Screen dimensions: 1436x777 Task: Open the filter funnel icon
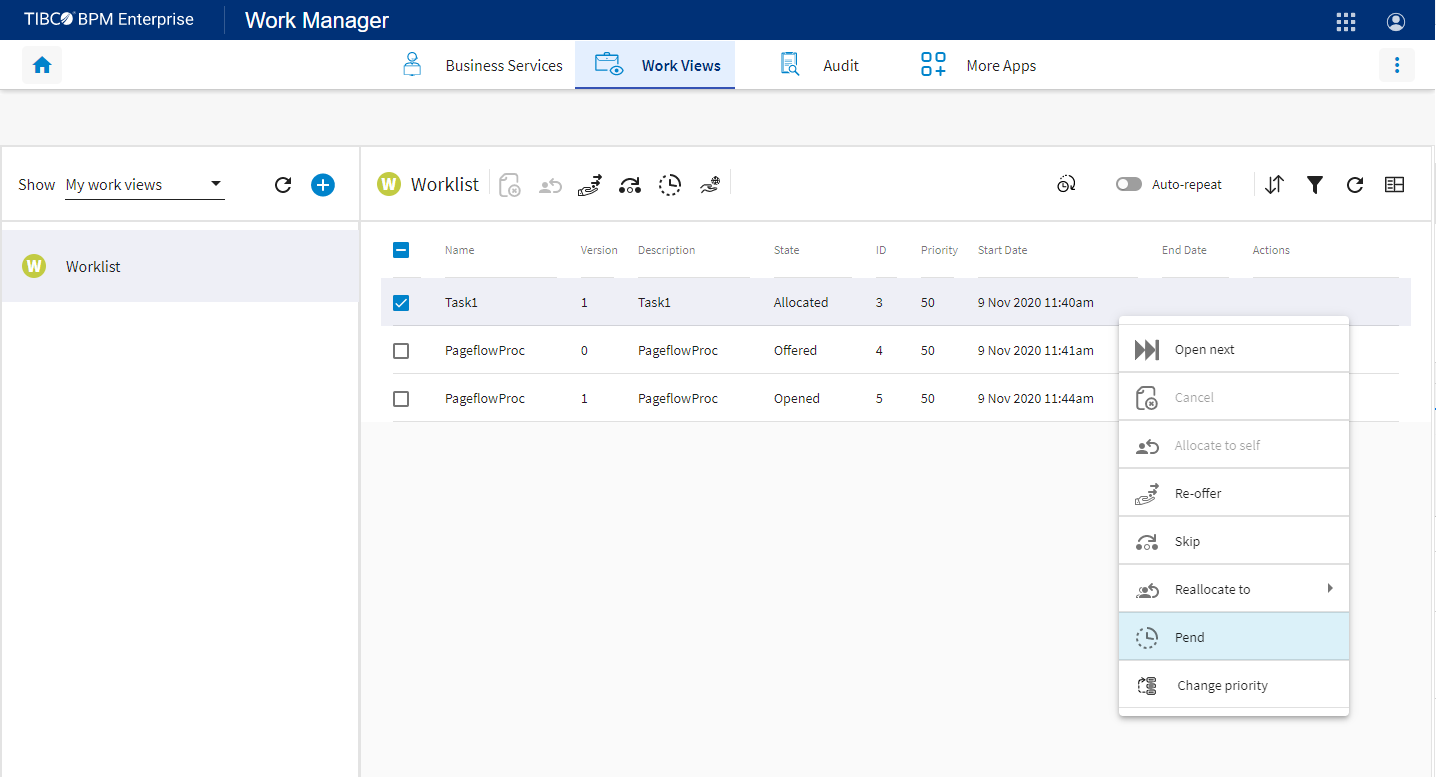click(1315, 185)
